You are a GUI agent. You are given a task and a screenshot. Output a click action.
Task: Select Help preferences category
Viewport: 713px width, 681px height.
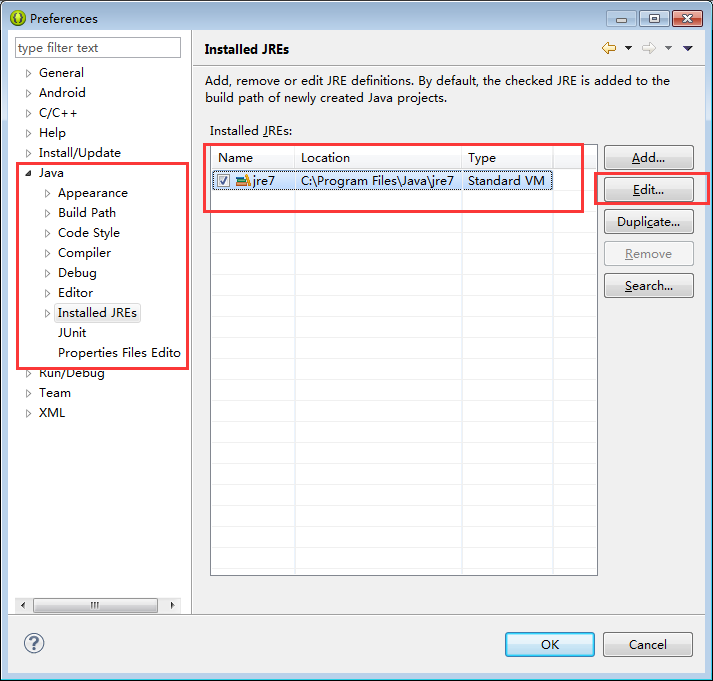pos(52,133)
